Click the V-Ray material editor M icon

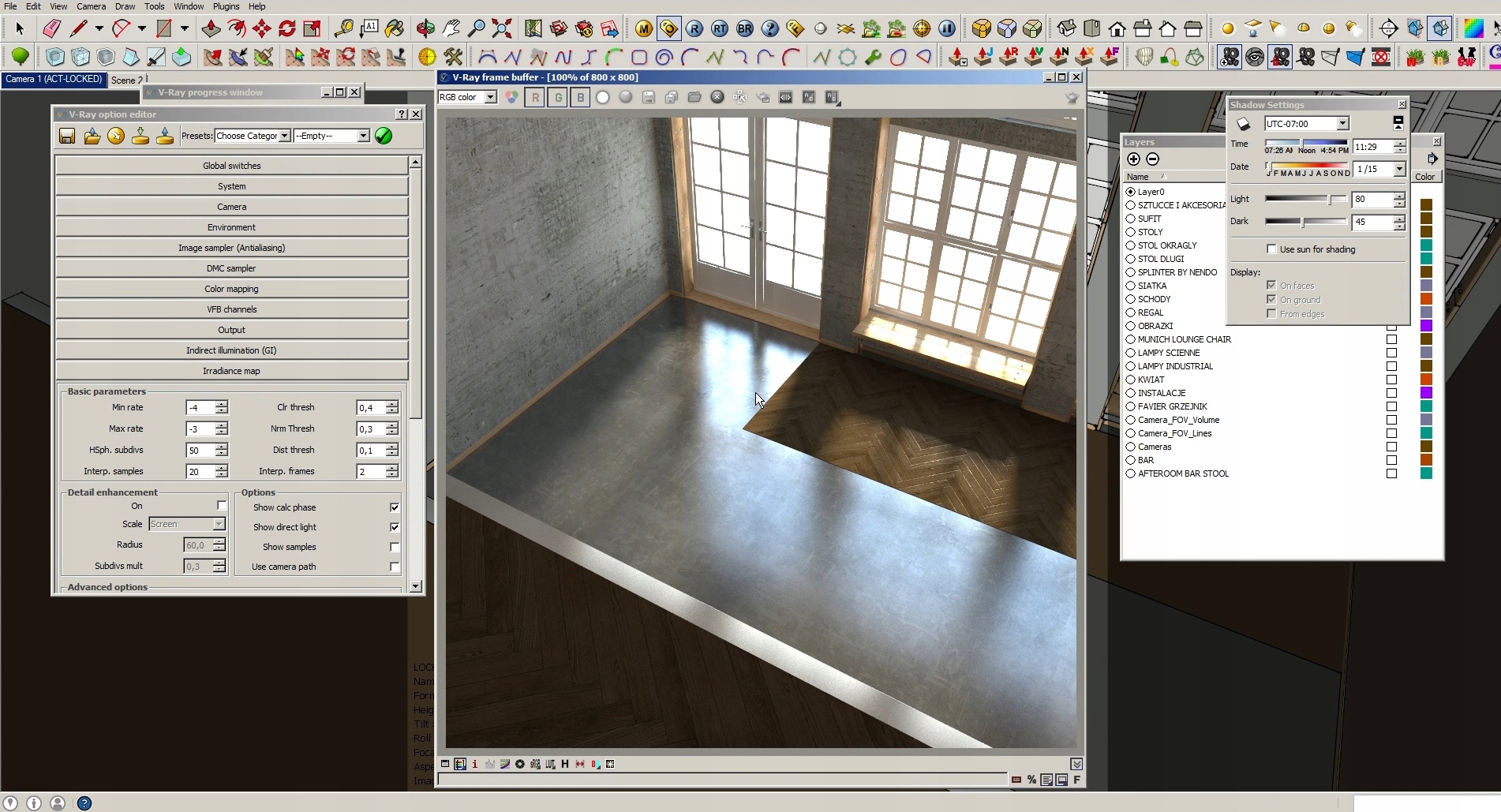pos(643,29)
